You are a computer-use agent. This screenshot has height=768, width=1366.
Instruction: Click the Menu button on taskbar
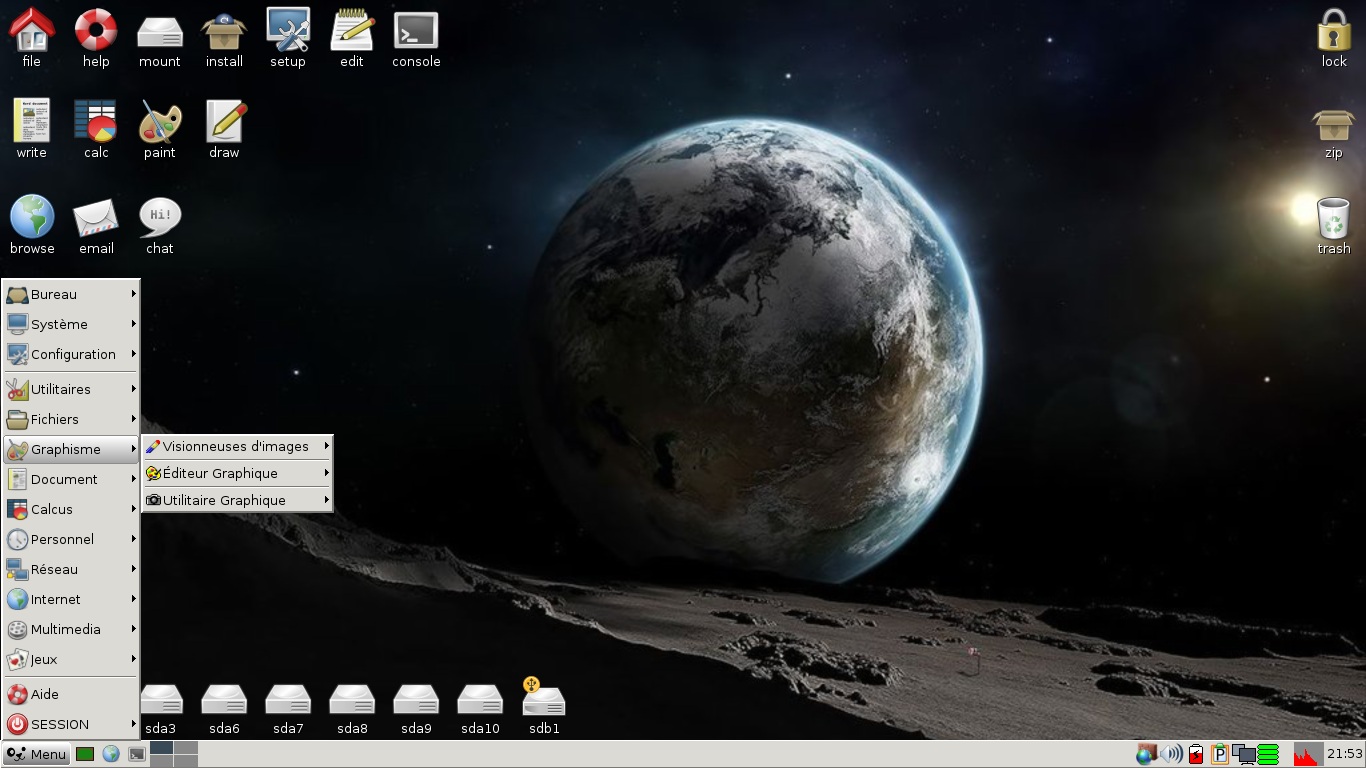36,754
